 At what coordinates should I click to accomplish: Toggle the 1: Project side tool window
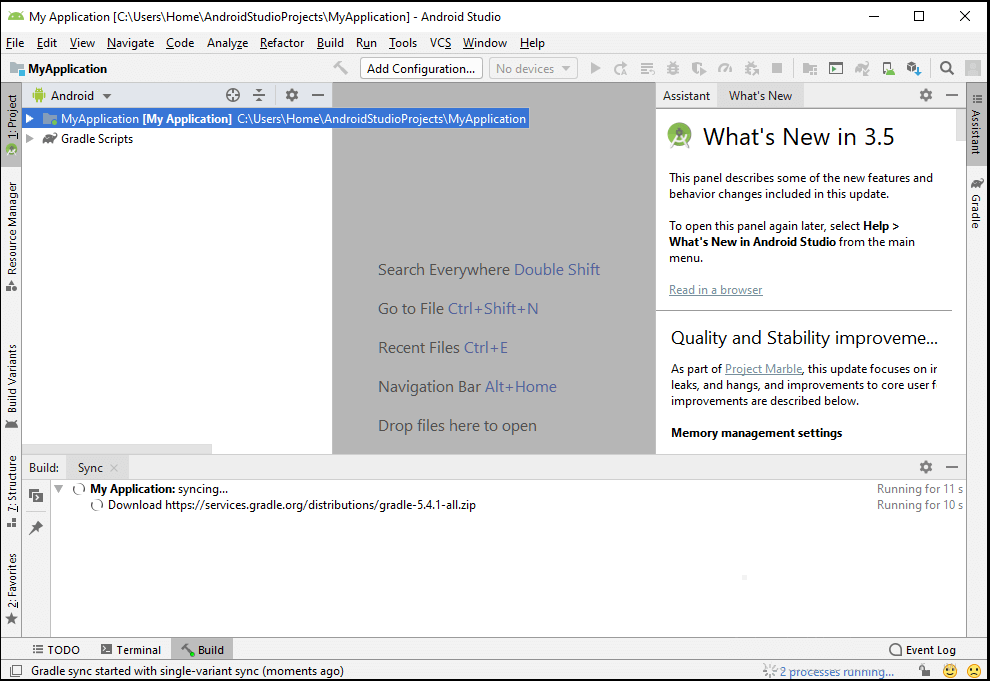tap(11, 125)
